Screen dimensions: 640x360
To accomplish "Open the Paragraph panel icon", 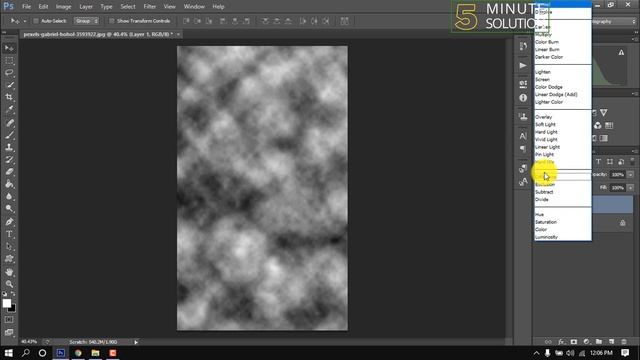I will 523,149.
